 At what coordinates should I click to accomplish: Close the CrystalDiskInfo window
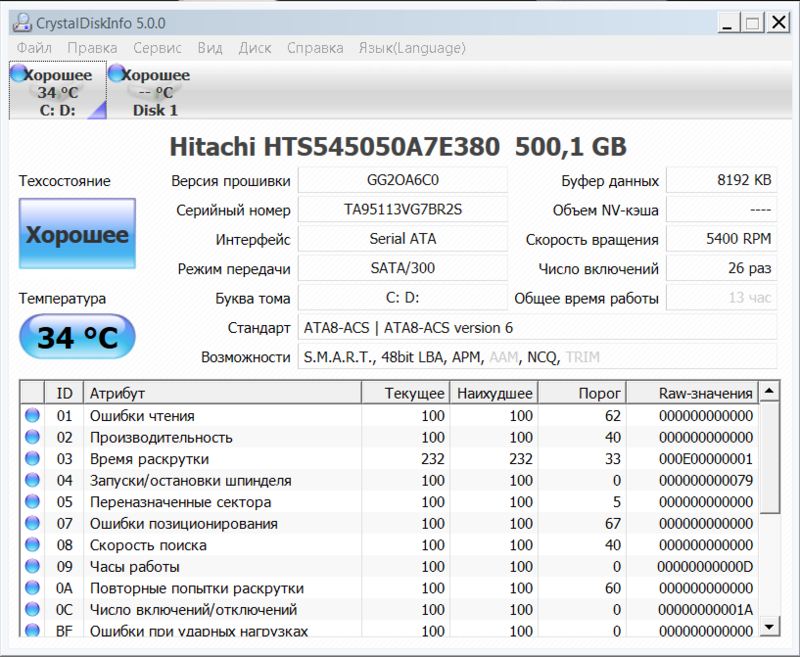tap(779, 22)
